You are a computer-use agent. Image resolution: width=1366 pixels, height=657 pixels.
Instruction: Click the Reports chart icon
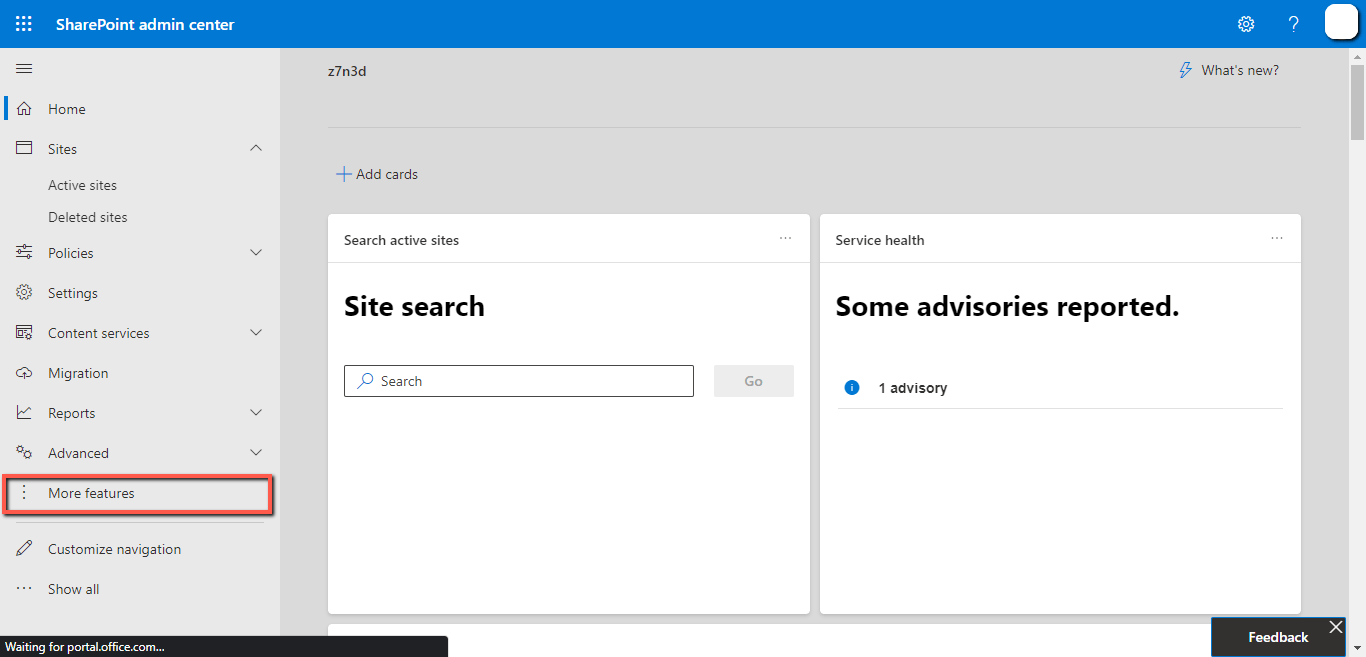(24, 413)
